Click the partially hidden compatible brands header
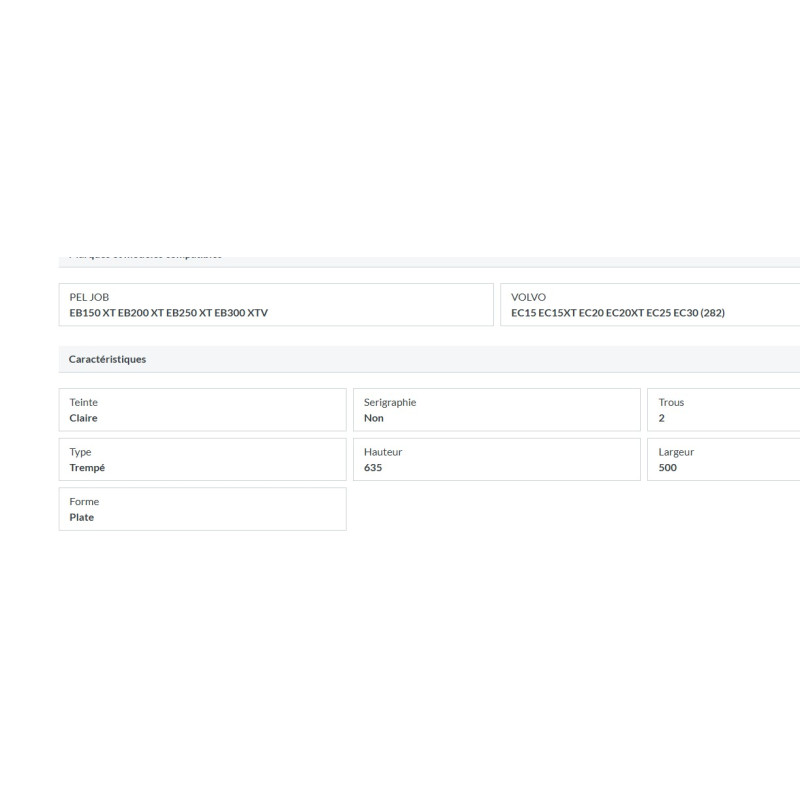This screenshot has height=800, width=800. 145,258
